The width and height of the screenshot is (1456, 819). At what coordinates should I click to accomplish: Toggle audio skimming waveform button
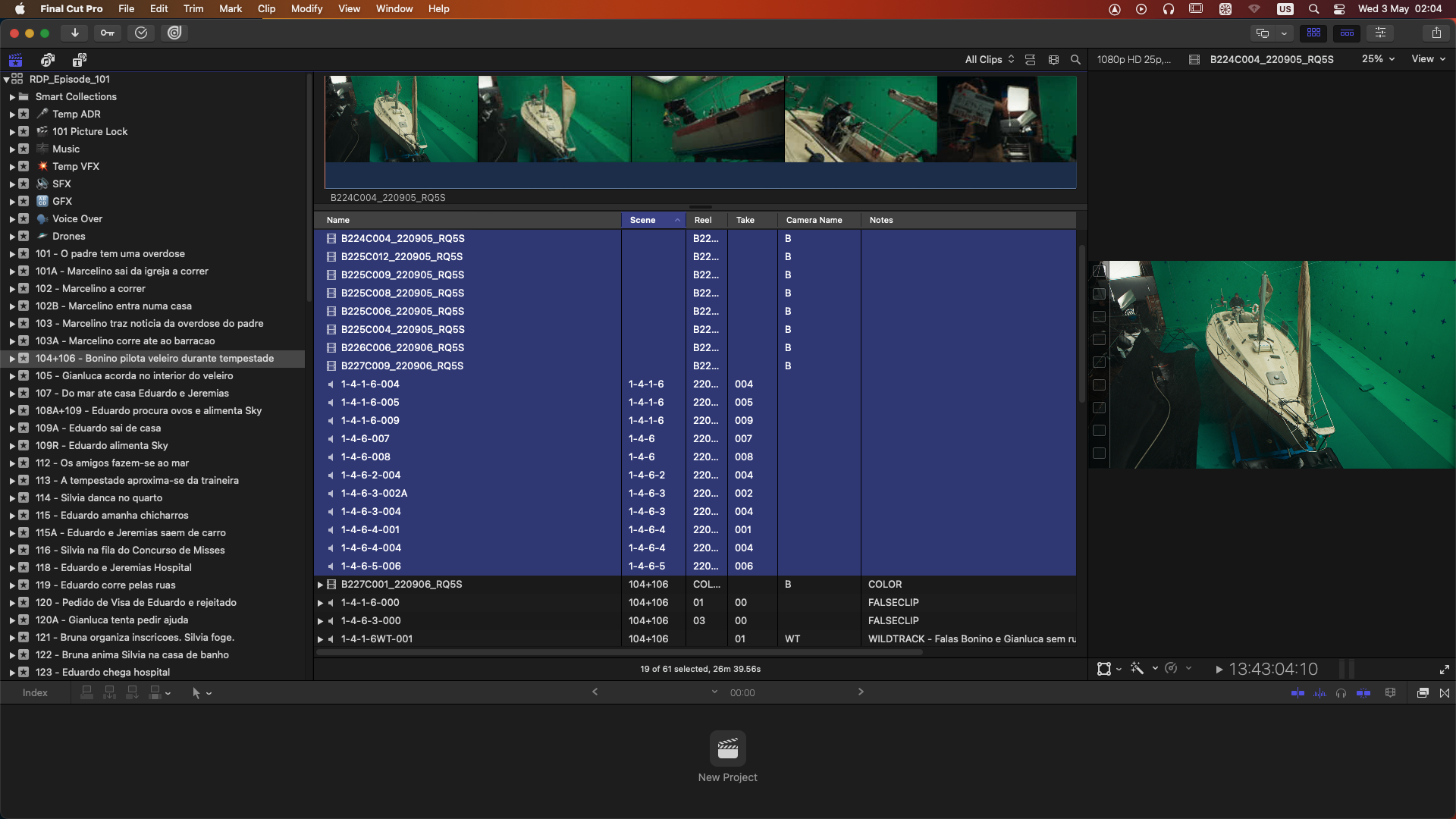[x=1319, y=692]
